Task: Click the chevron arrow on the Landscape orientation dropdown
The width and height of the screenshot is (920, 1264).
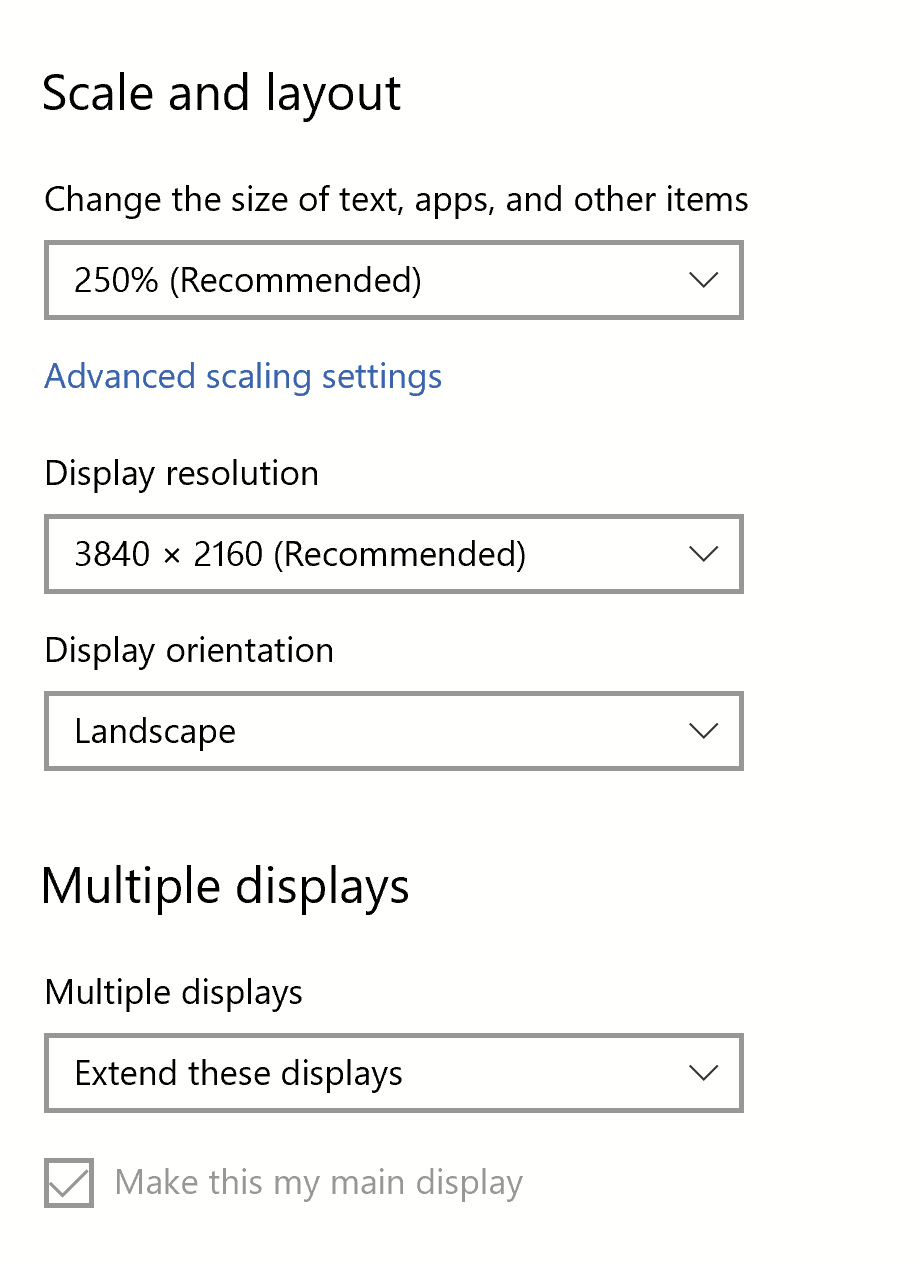Action: (x=704, y=731)
